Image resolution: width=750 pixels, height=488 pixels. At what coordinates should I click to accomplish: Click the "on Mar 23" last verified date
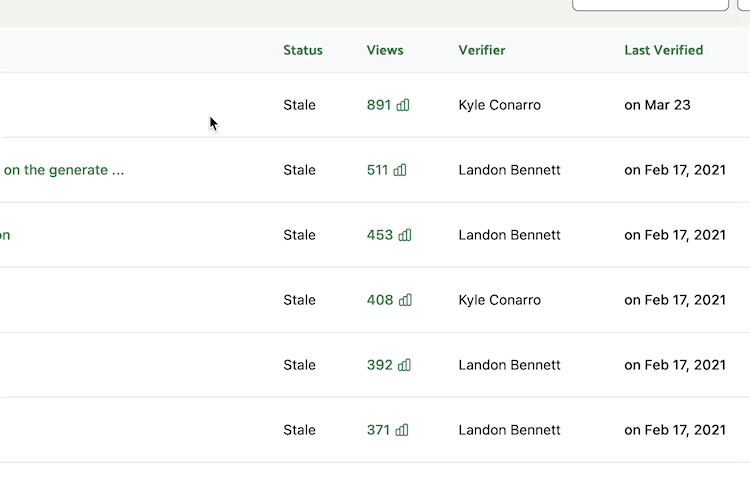[x=657, y=105]
